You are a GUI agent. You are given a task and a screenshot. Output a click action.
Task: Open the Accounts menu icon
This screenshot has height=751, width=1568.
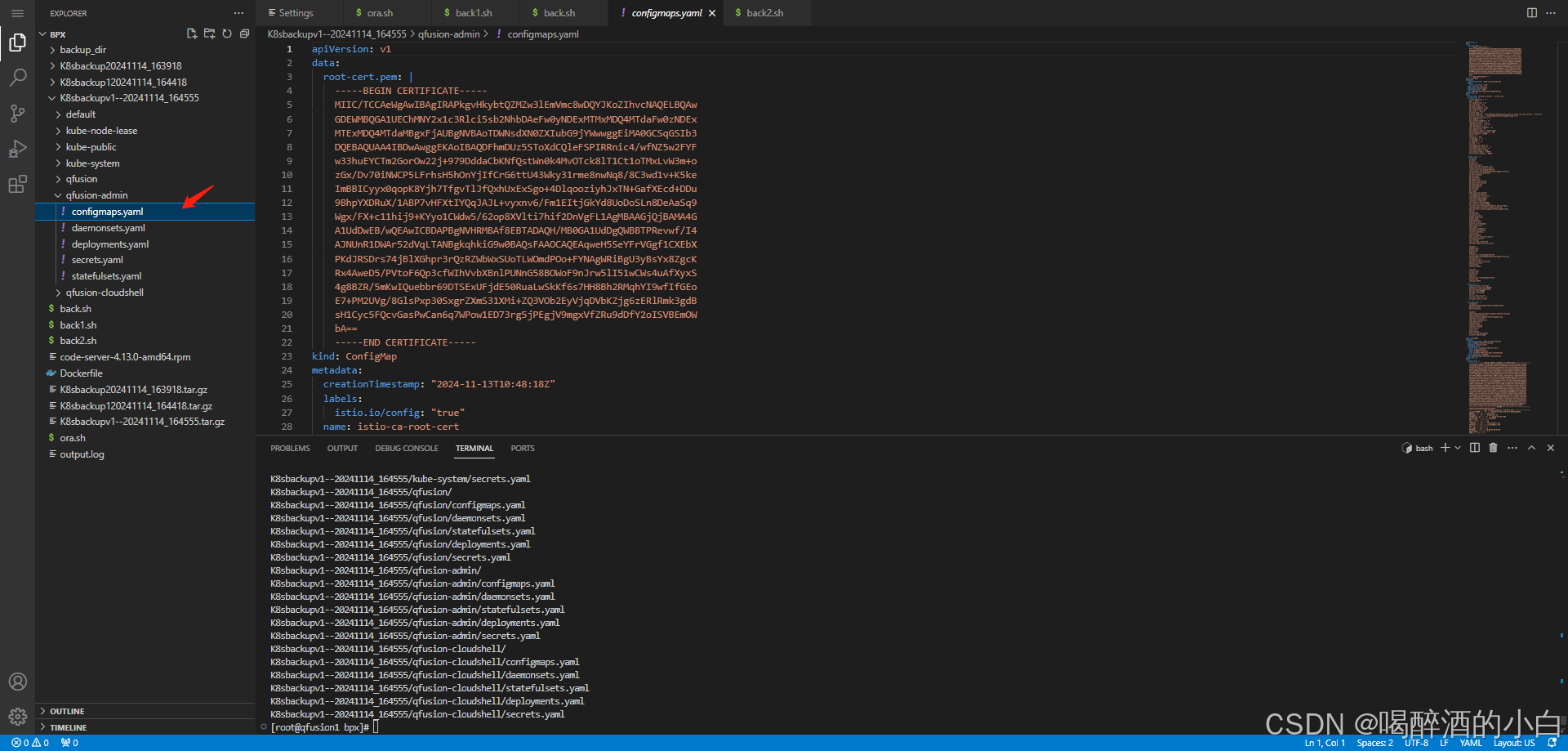17,682
